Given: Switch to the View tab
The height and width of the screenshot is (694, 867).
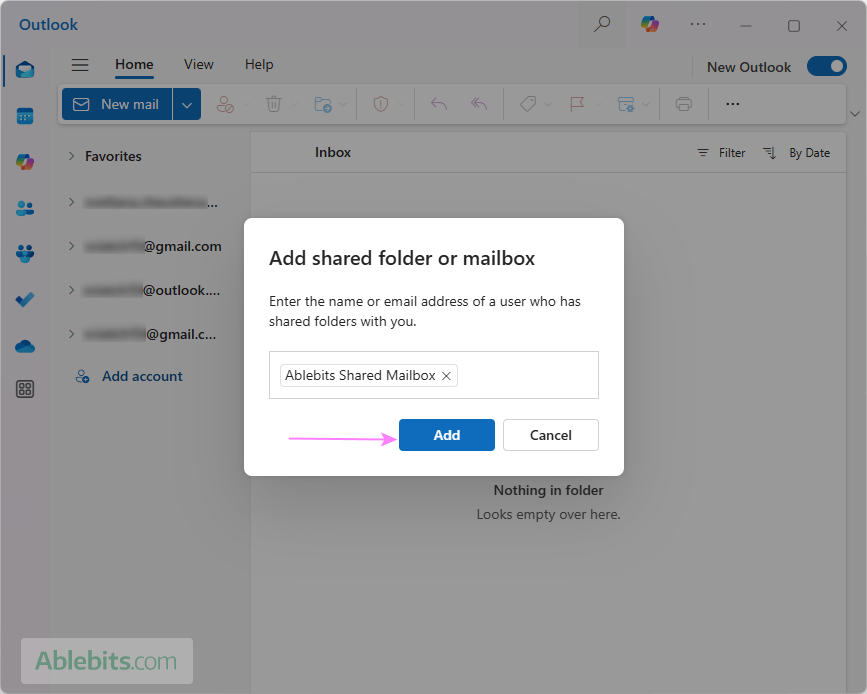Looking at the screenshot, I should tap(199, 65).
